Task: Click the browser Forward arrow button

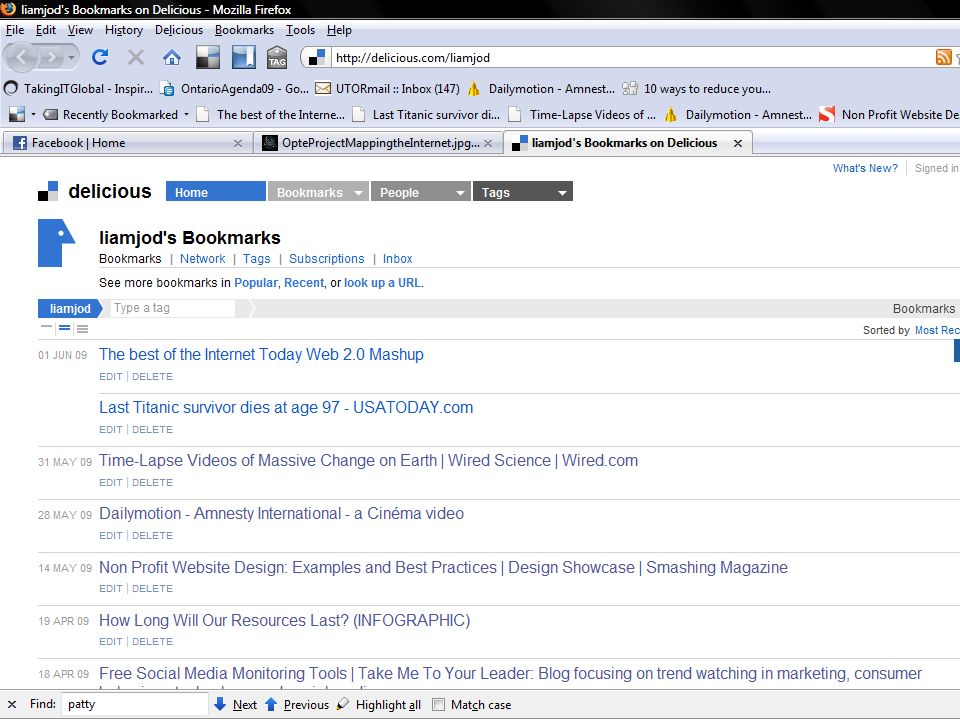Action: pyautogui.click(x=51, y=58)
